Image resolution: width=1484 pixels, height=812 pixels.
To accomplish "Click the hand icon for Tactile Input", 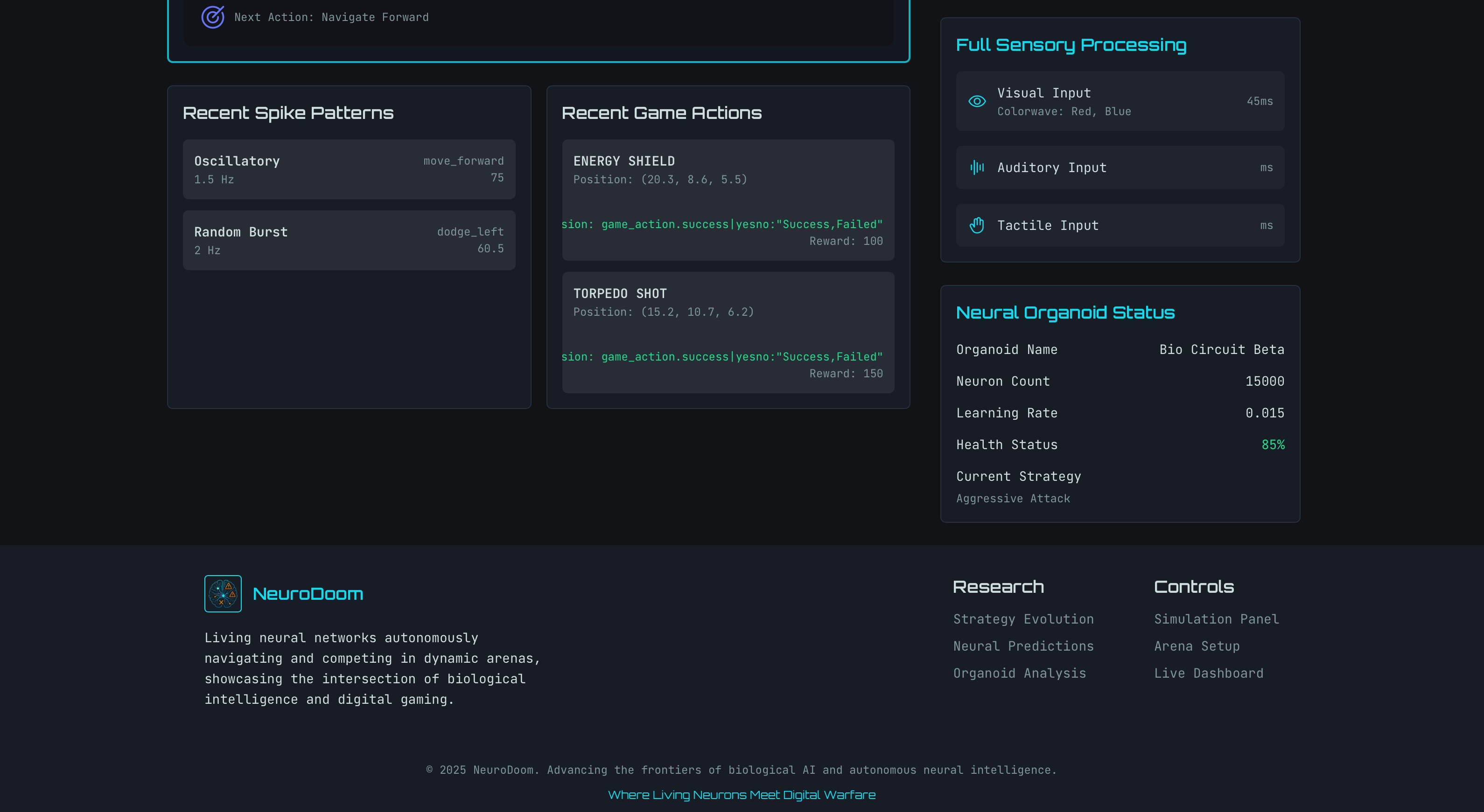I will 976,225.
